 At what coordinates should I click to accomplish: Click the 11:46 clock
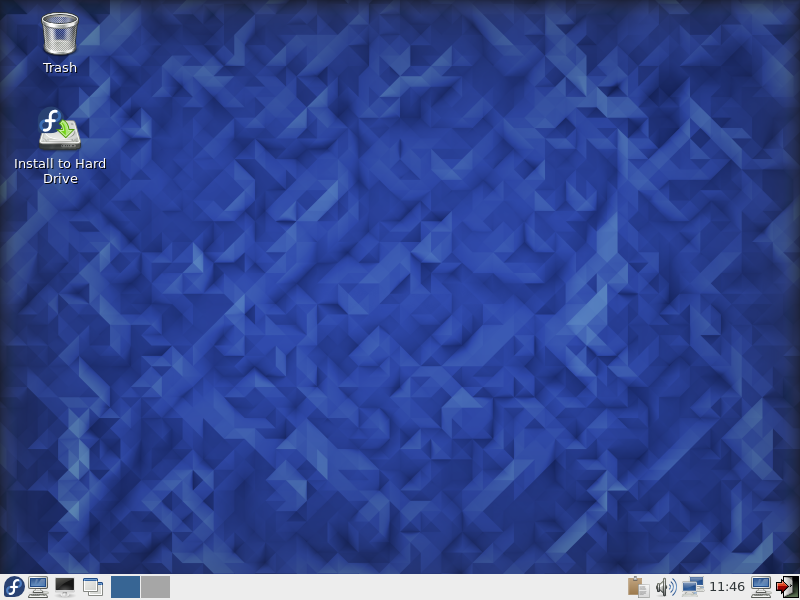[727, 587]
